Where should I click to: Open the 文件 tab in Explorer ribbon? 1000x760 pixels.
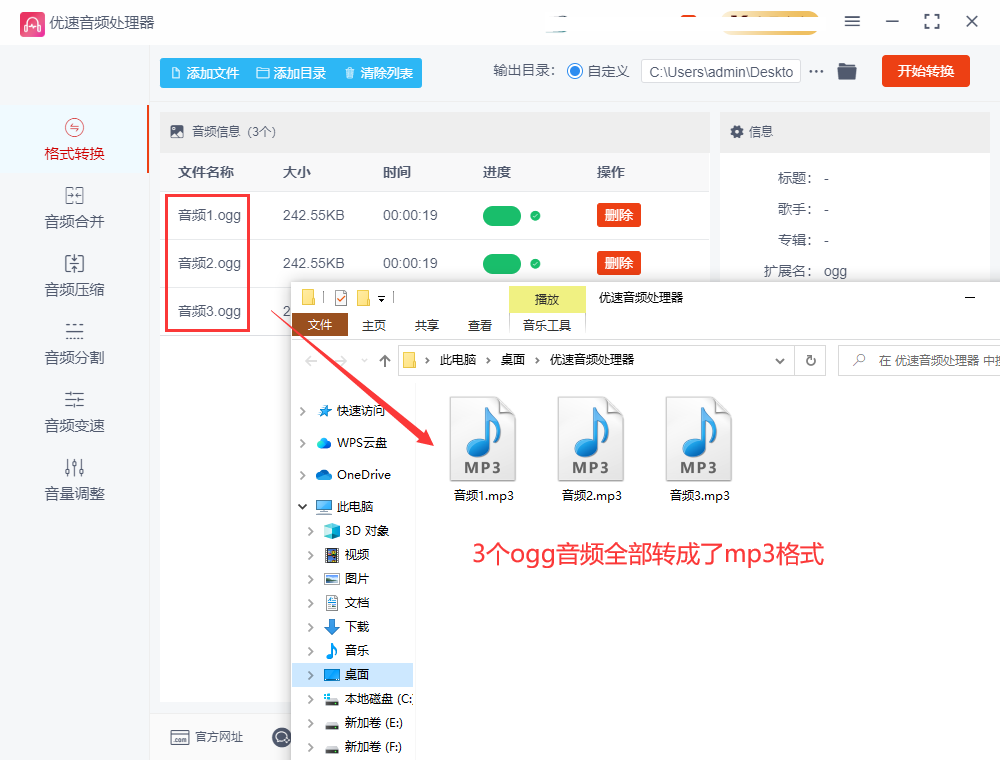[320, 325]
